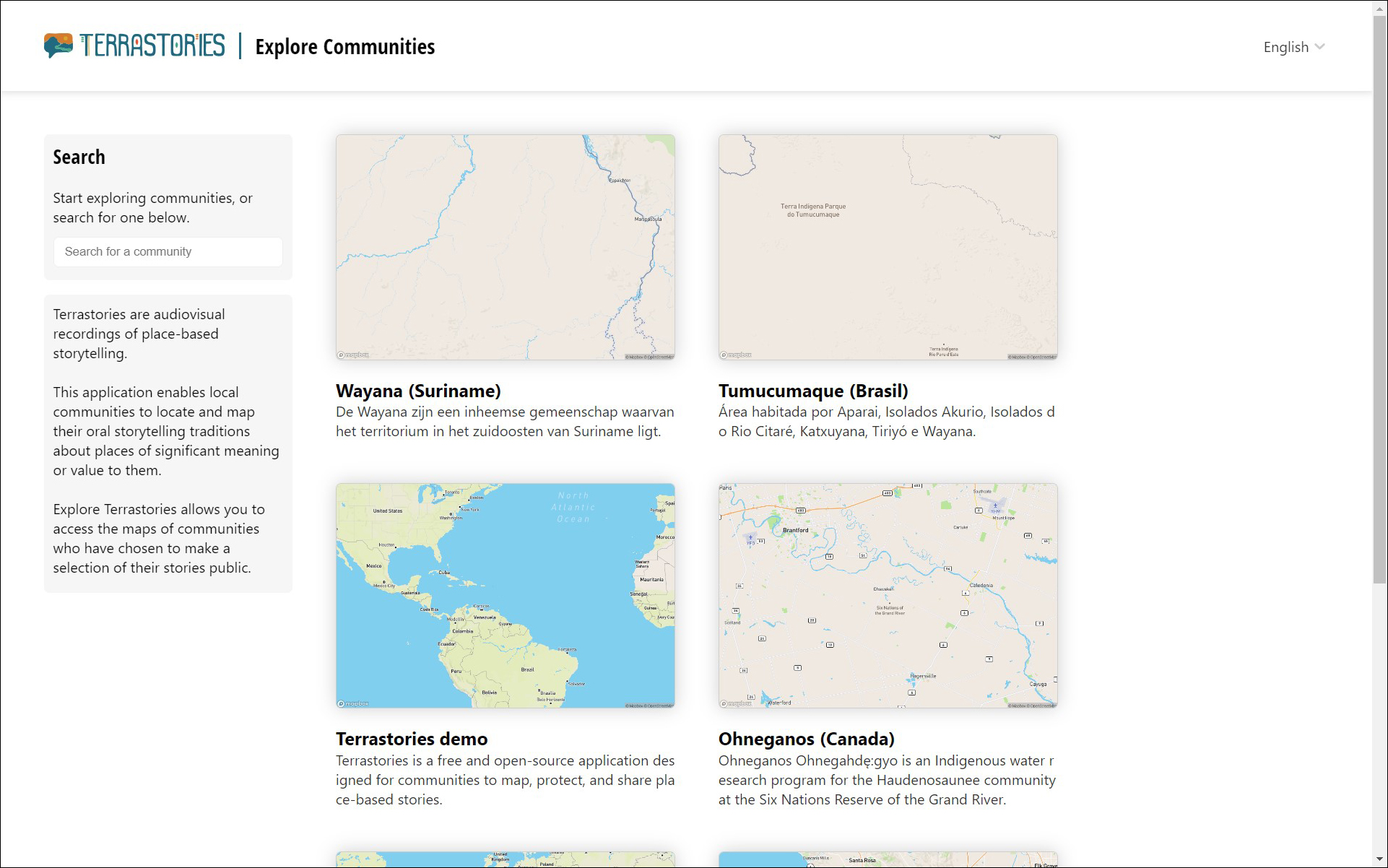The height and width of the screenshot is (868, 1388).
Task: Click the Mapbox logo on Terrastories demo map
Action: 353,703
